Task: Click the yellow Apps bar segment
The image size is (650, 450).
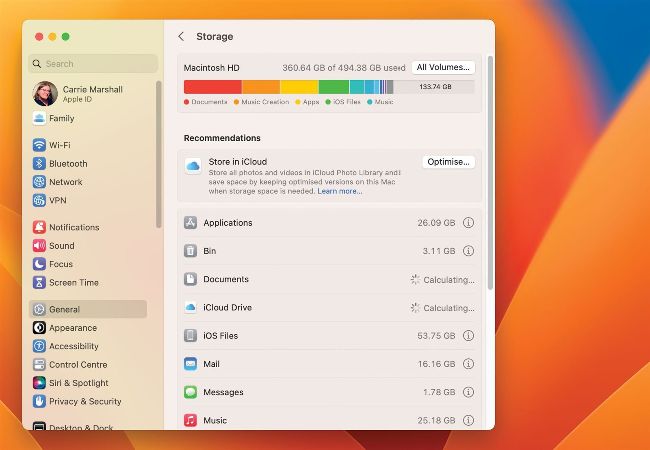Action: [x=299, y=87]
